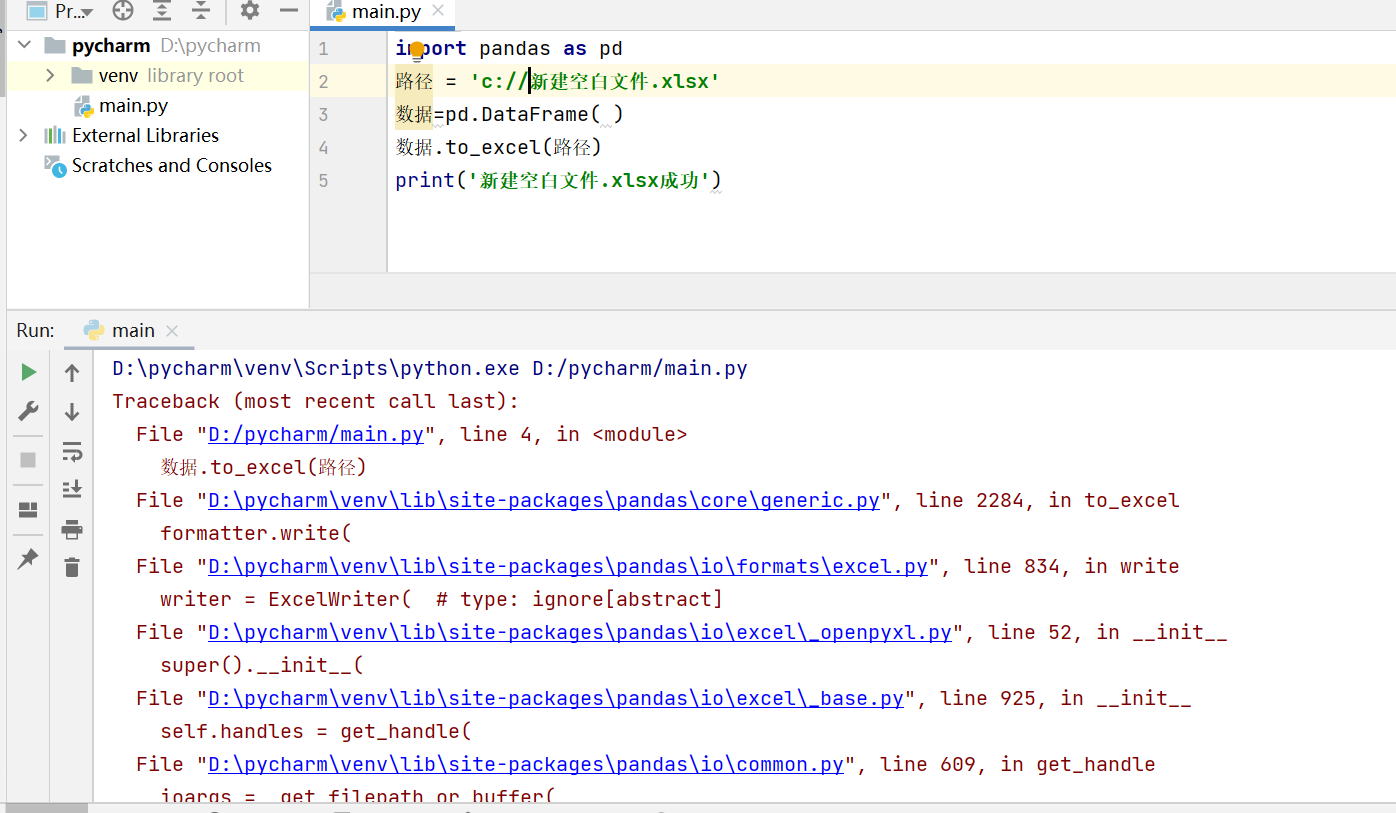Print the console output with printer icon

click(72, 529)
